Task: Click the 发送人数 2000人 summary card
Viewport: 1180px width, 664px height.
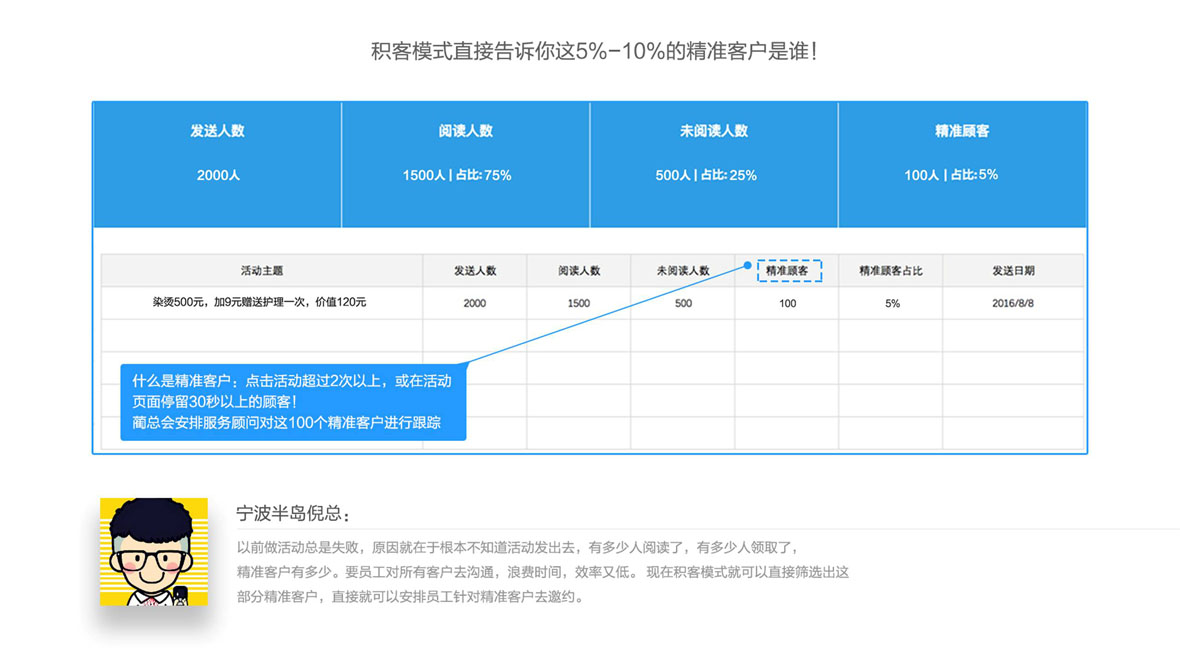Action: coord(217,164)
